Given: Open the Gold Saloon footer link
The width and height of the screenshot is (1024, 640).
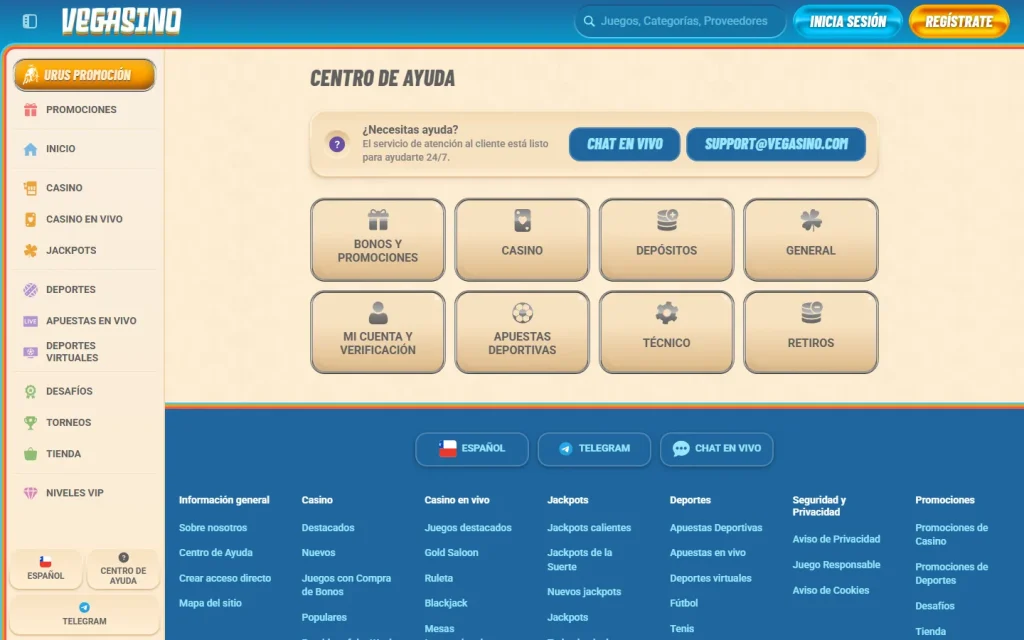Looking at the screenshot, I should point(451,552).
